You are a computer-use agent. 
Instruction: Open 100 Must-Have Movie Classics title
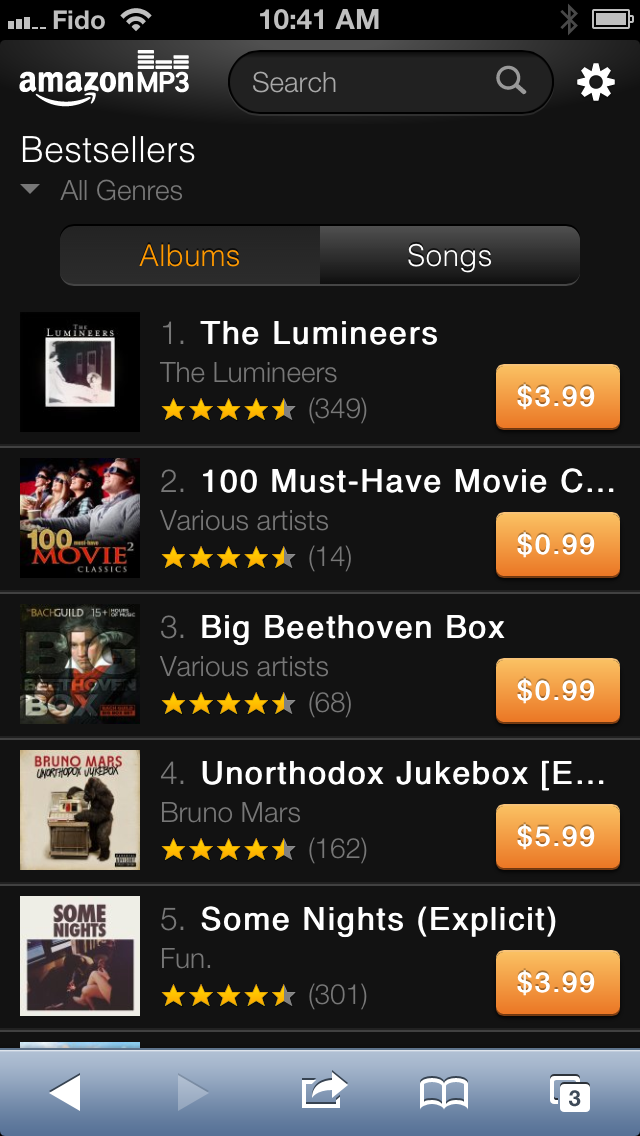click(x=408, y=481)
